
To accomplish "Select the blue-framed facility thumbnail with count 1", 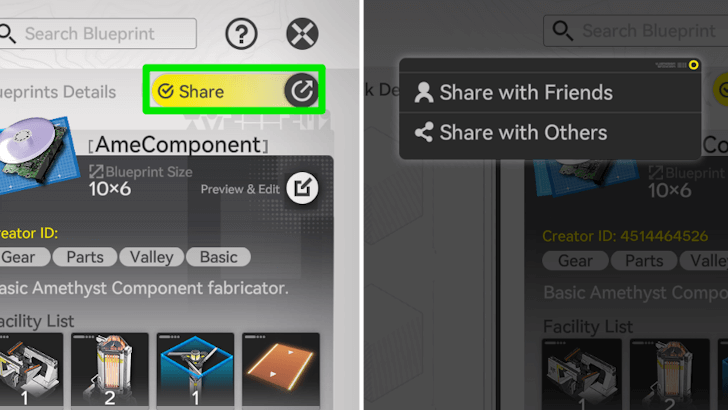I will click(x=195, y=370).
